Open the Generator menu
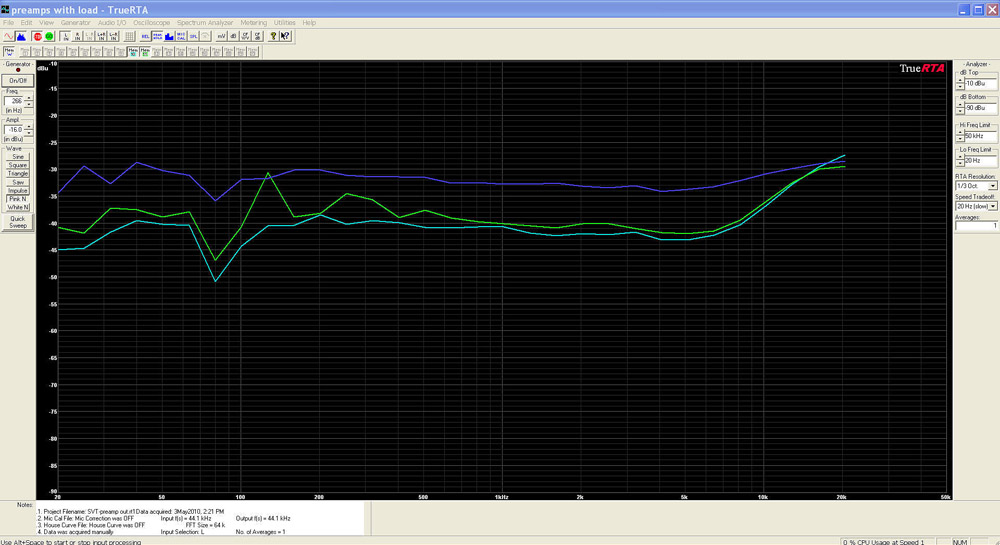Image resolution: width=1000 pixels, height=545 pixels. tap(75, 23)
